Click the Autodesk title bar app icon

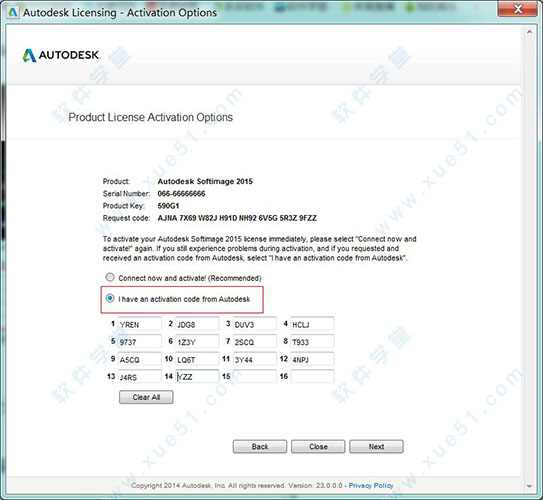[13, 12]
